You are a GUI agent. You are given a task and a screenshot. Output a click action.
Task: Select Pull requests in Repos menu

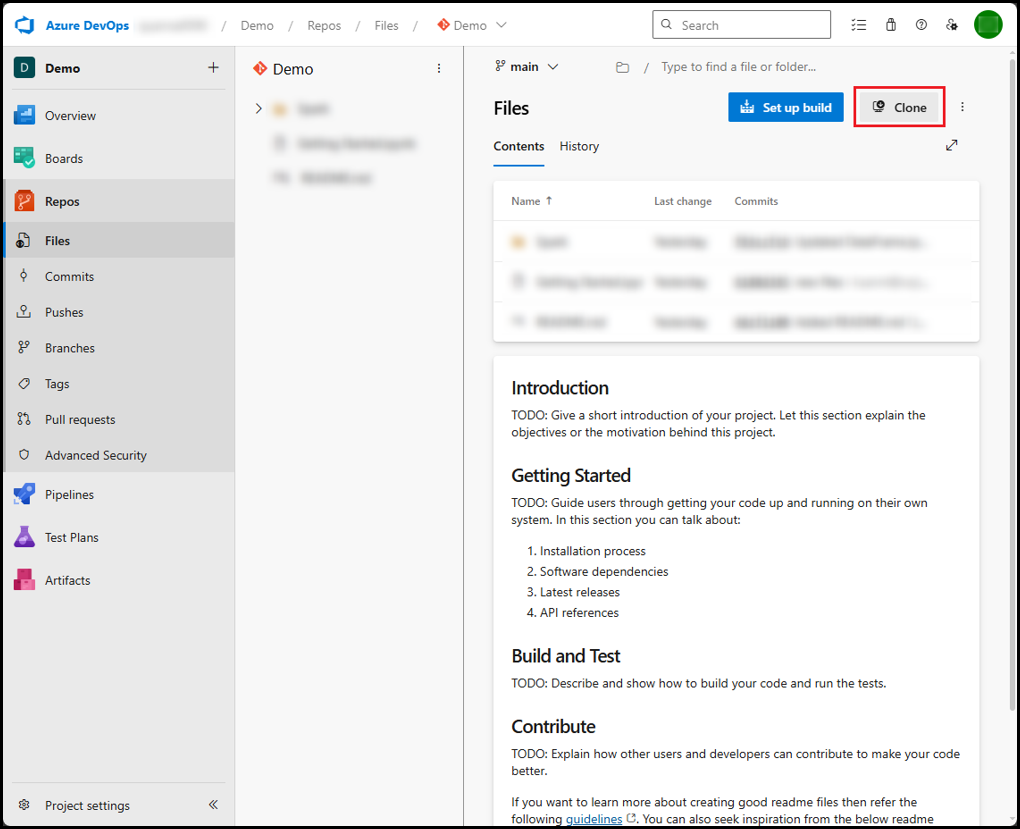[x=80, y=419]
